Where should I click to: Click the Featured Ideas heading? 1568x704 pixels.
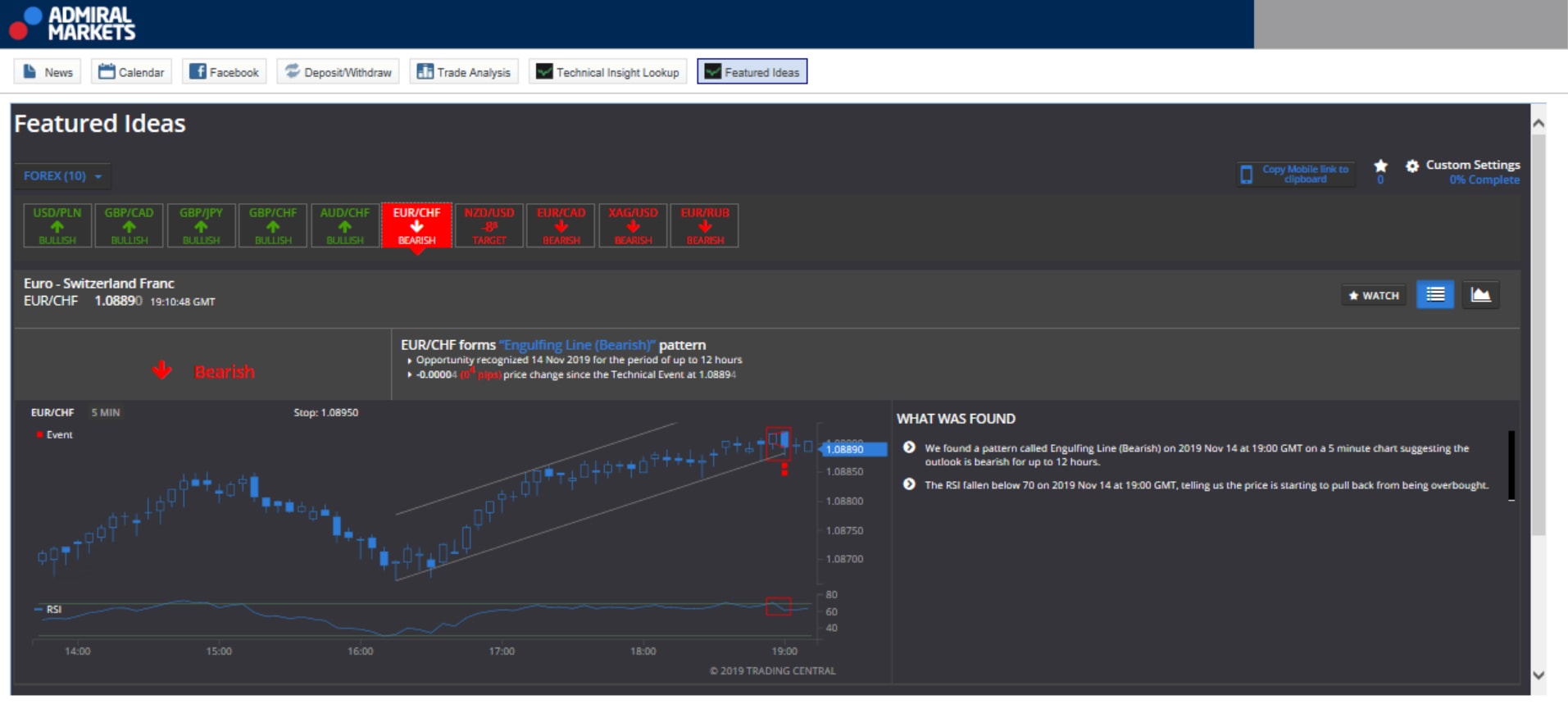click(x=100, y=124)
